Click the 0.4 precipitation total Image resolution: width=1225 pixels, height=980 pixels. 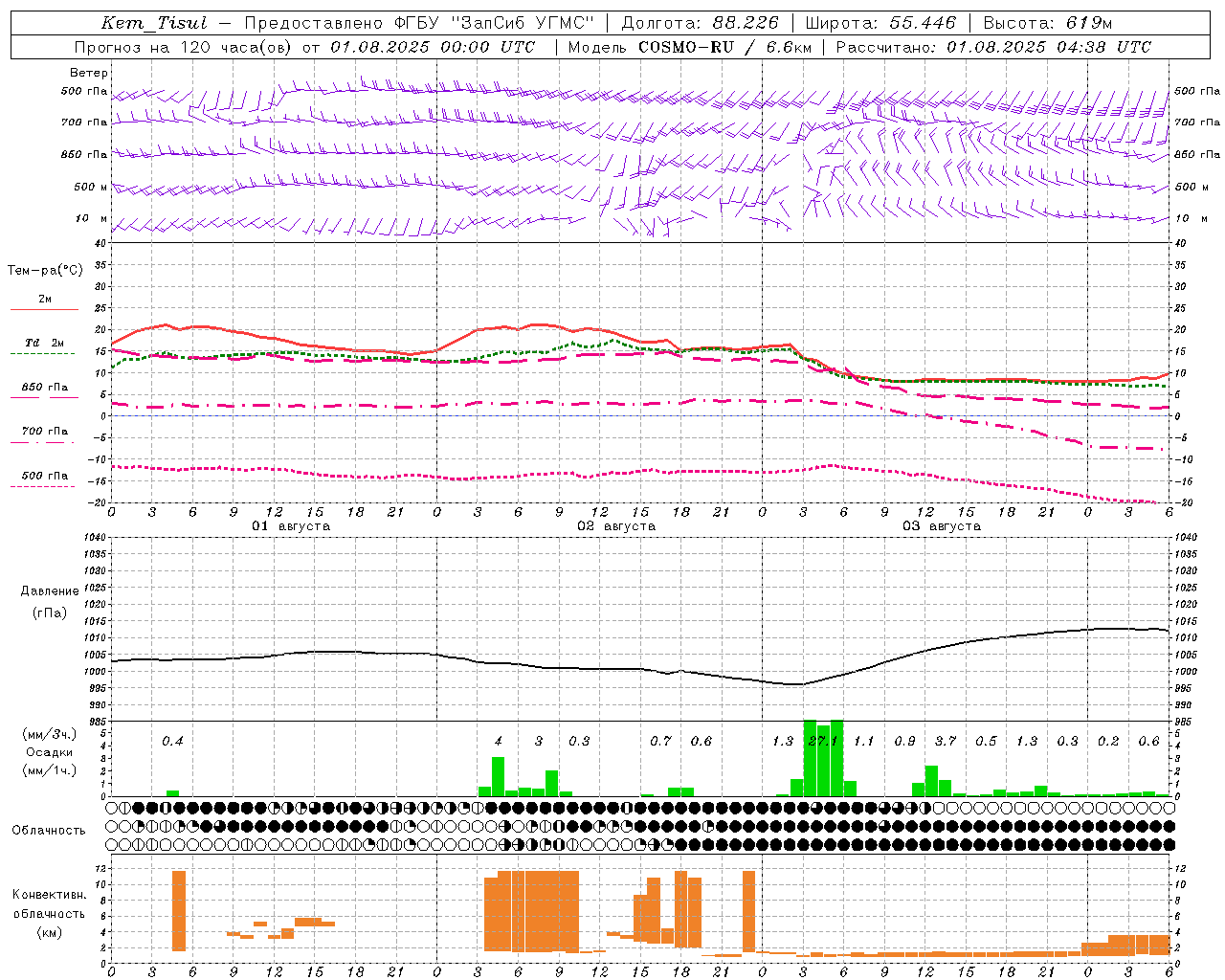click(x=172, y=742)
